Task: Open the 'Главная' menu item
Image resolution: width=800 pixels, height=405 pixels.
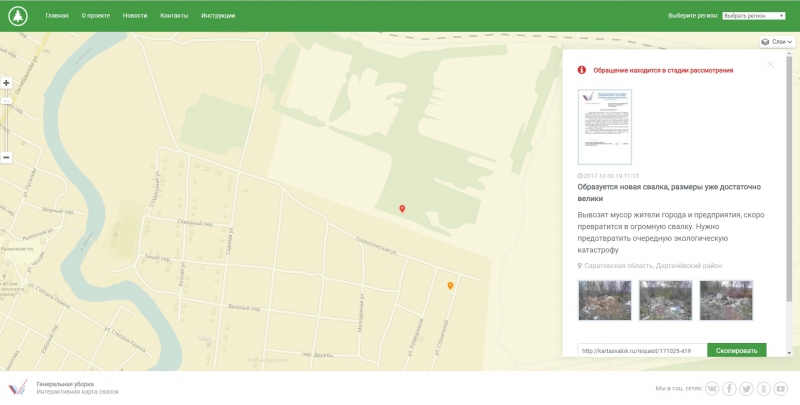Action: tap(57, 16)
